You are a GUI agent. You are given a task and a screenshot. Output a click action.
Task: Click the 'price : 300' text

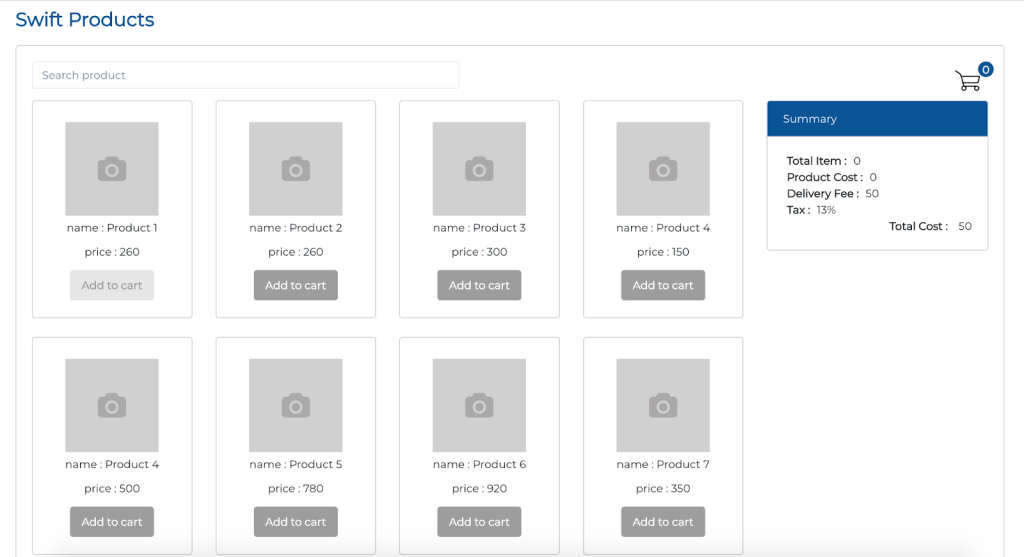click(479, 252)
